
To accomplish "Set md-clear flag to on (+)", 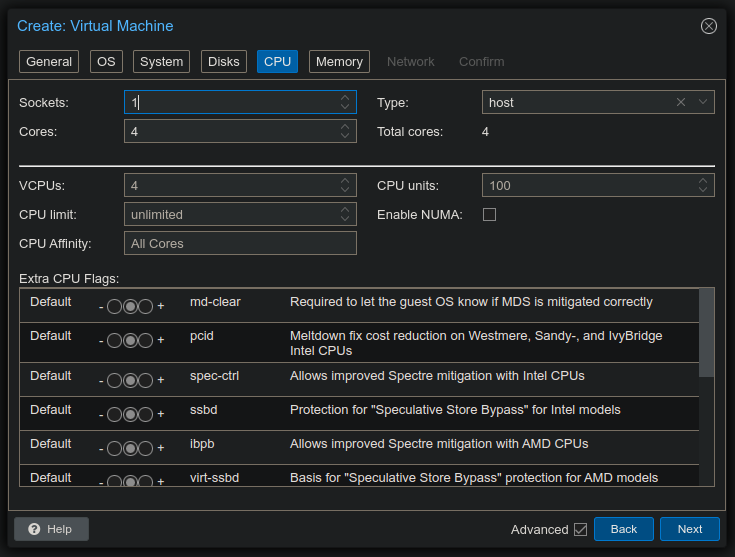I will (146, 306).
